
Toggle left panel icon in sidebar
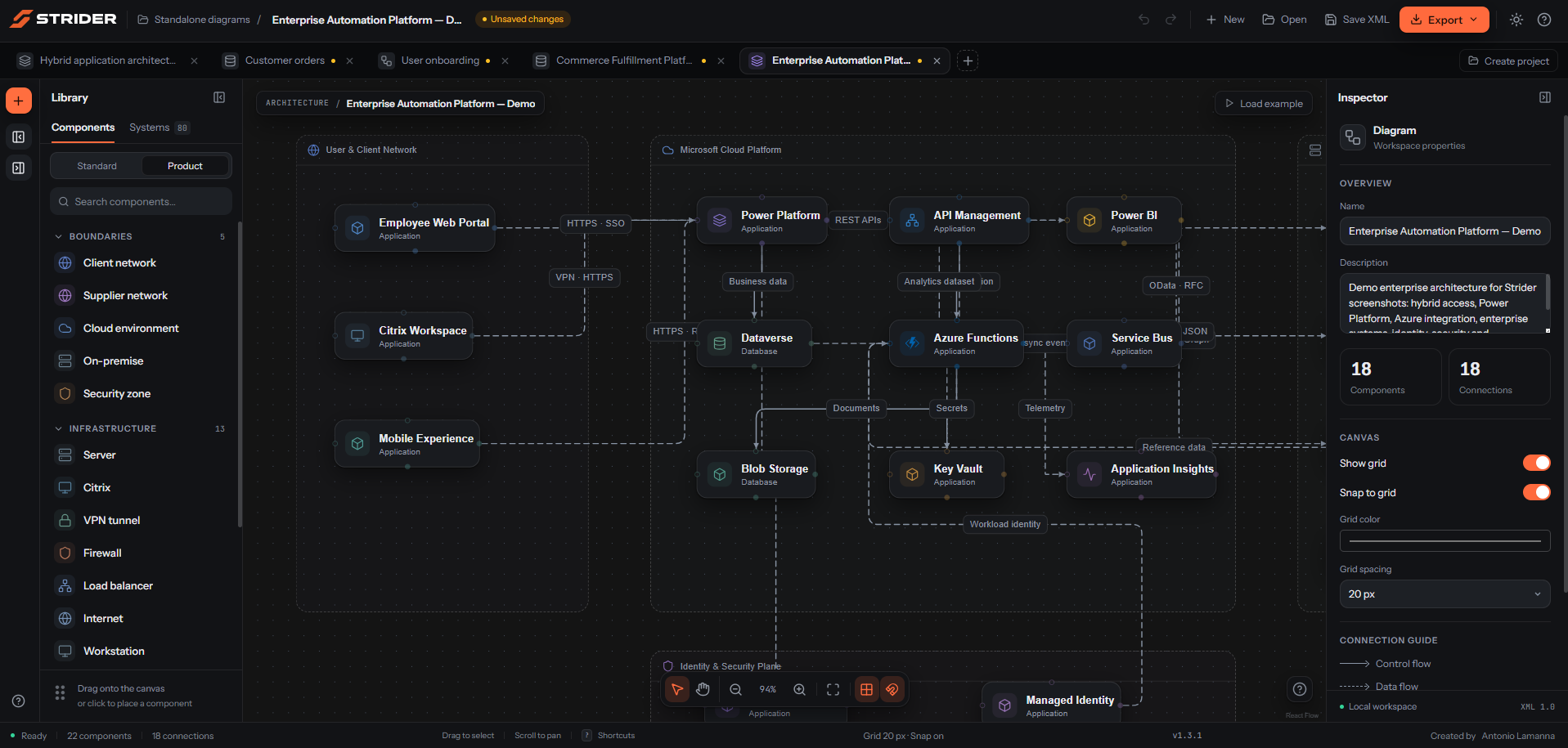click(19, 137)
